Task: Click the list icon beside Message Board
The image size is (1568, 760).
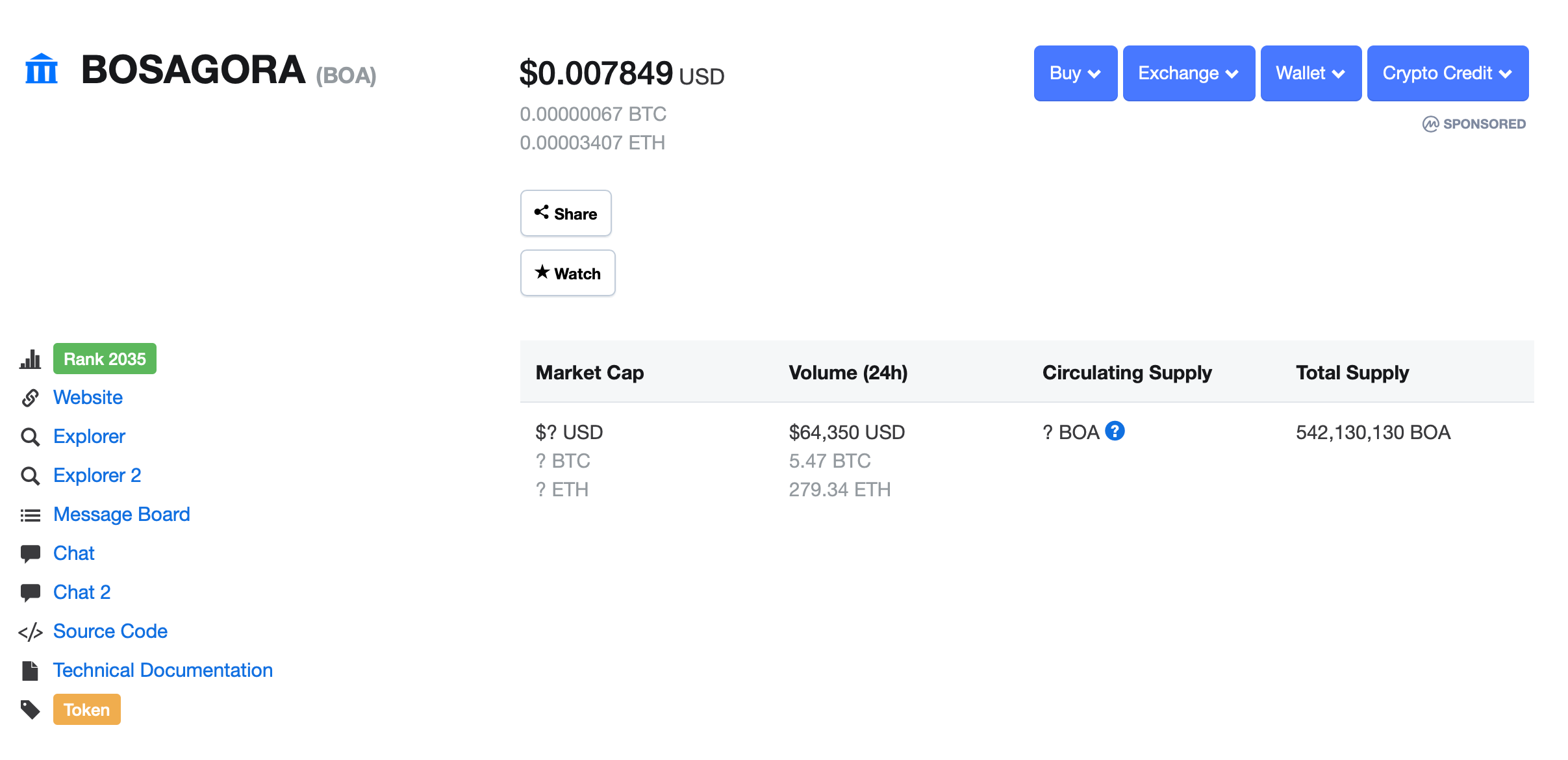Action: 31,514
